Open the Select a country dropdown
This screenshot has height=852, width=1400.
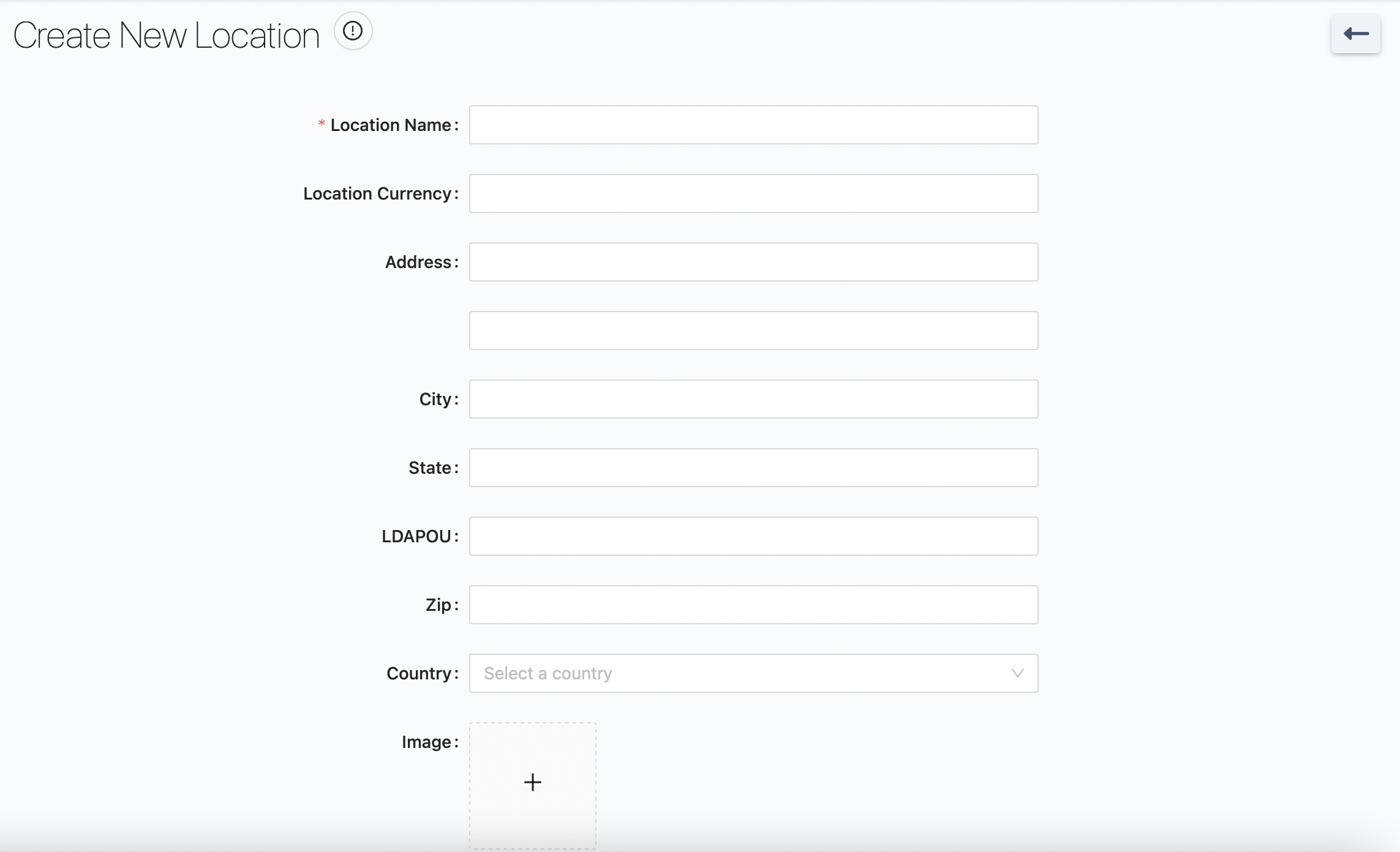coord(735,673)
